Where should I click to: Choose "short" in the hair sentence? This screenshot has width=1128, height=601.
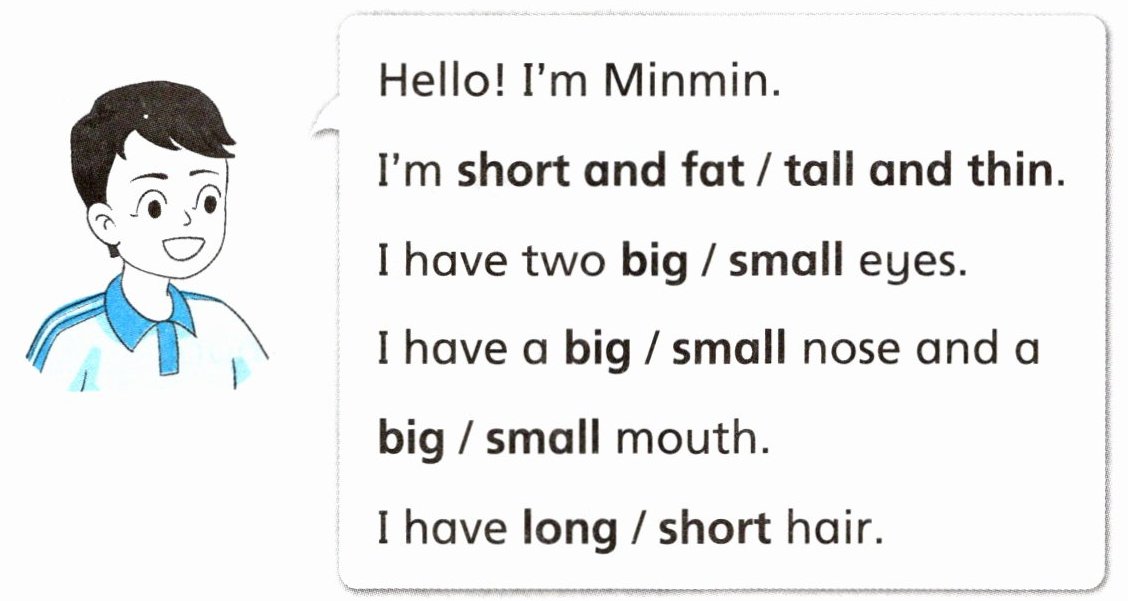714,527
